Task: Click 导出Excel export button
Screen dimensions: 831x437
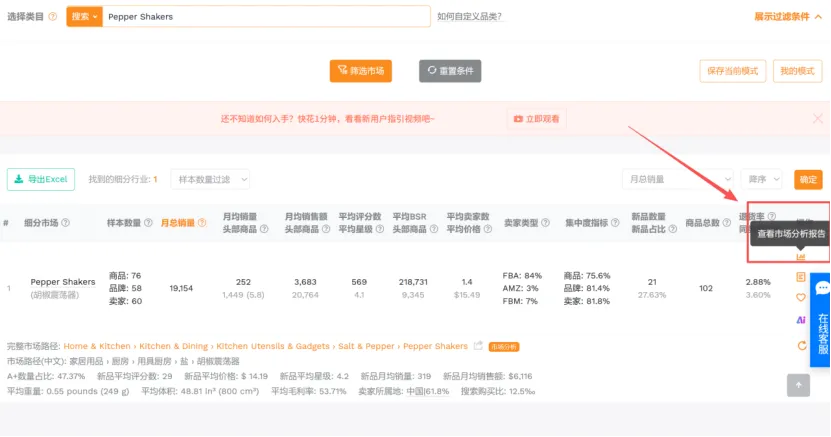Action: (x=41, y=180)
